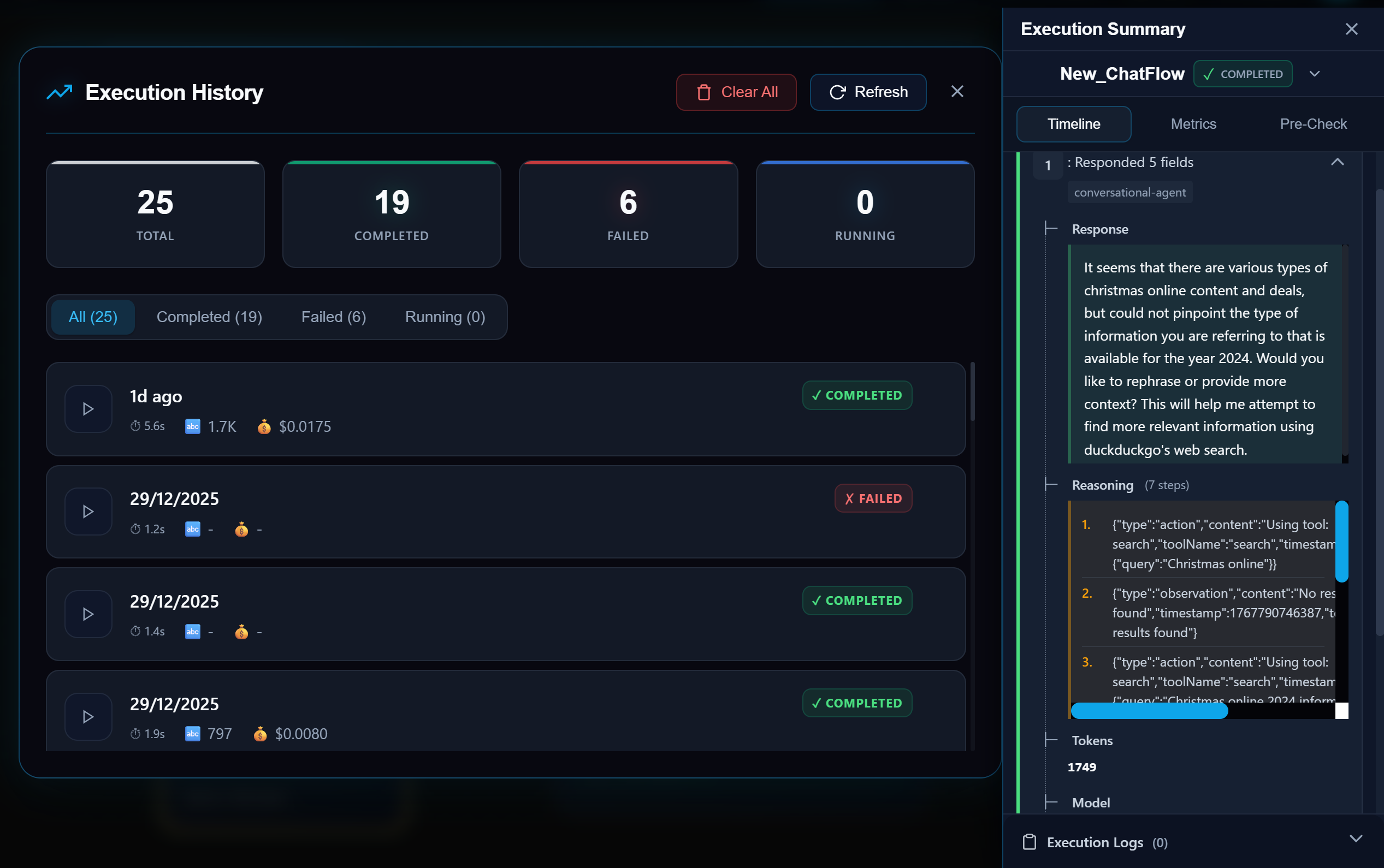
Task: Expand the New_ChatFlow status dropdown chevron
Action: click(x=1315, y=74)
